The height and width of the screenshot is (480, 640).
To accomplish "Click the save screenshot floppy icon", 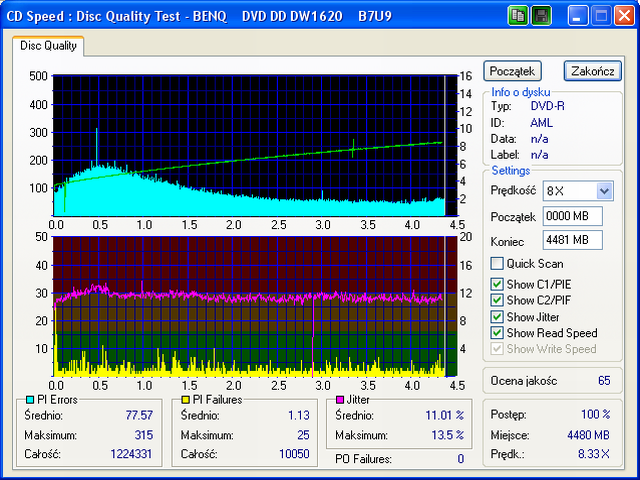I will click(x=541, y=16).
